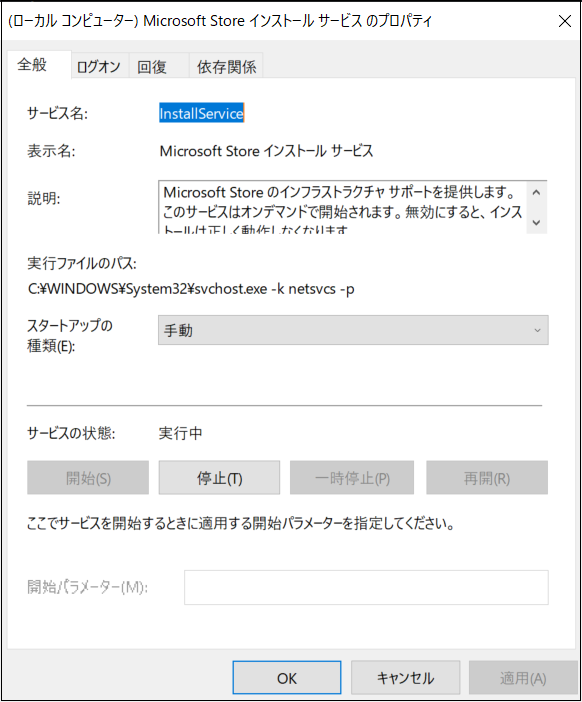Open the ログオン tab
This screenshot has width=582, height=702.
pyautogui.click(x=99, y=67)
